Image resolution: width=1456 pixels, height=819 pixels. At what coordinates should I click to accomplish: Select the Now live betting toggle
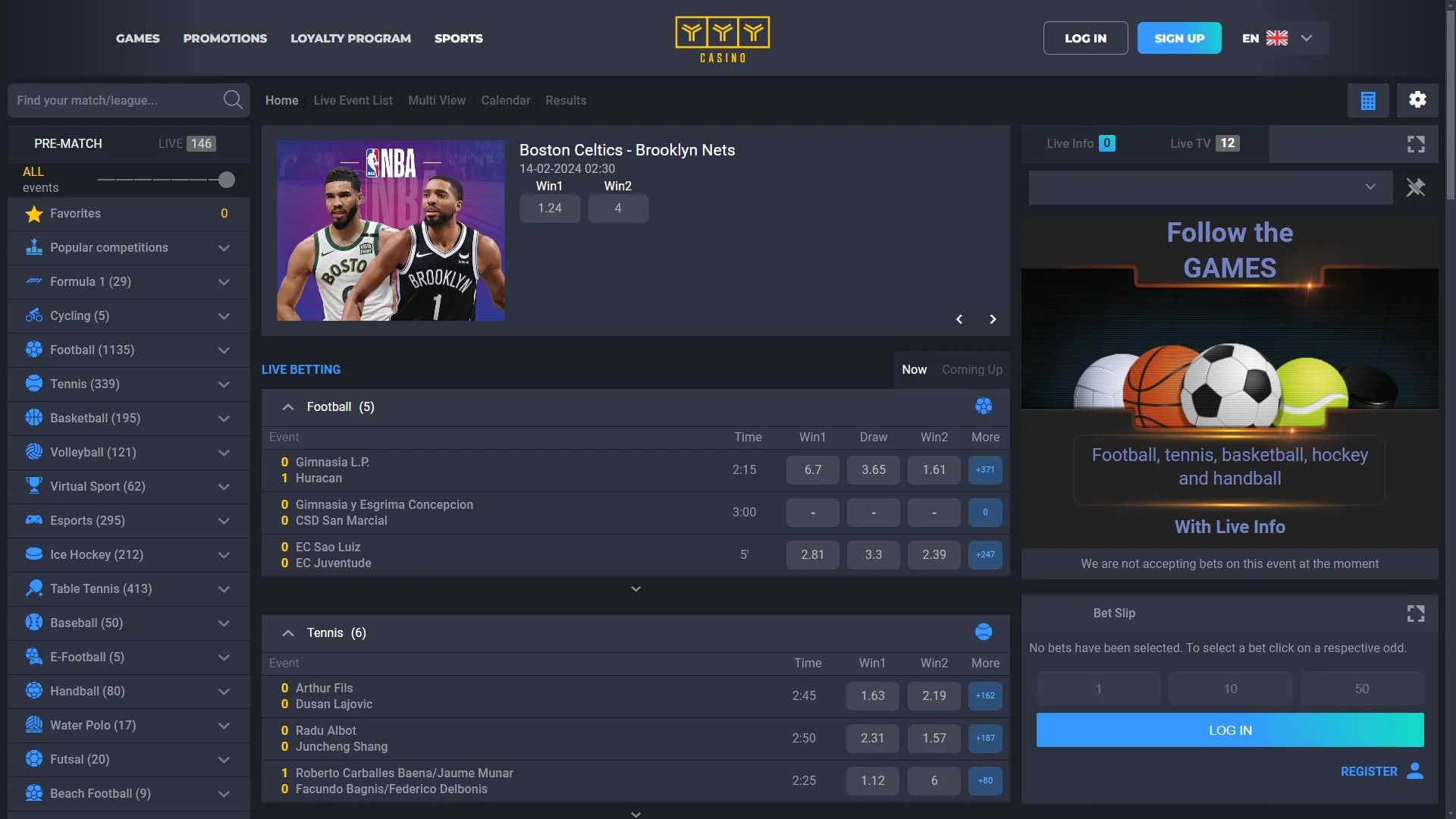point(914,369)
